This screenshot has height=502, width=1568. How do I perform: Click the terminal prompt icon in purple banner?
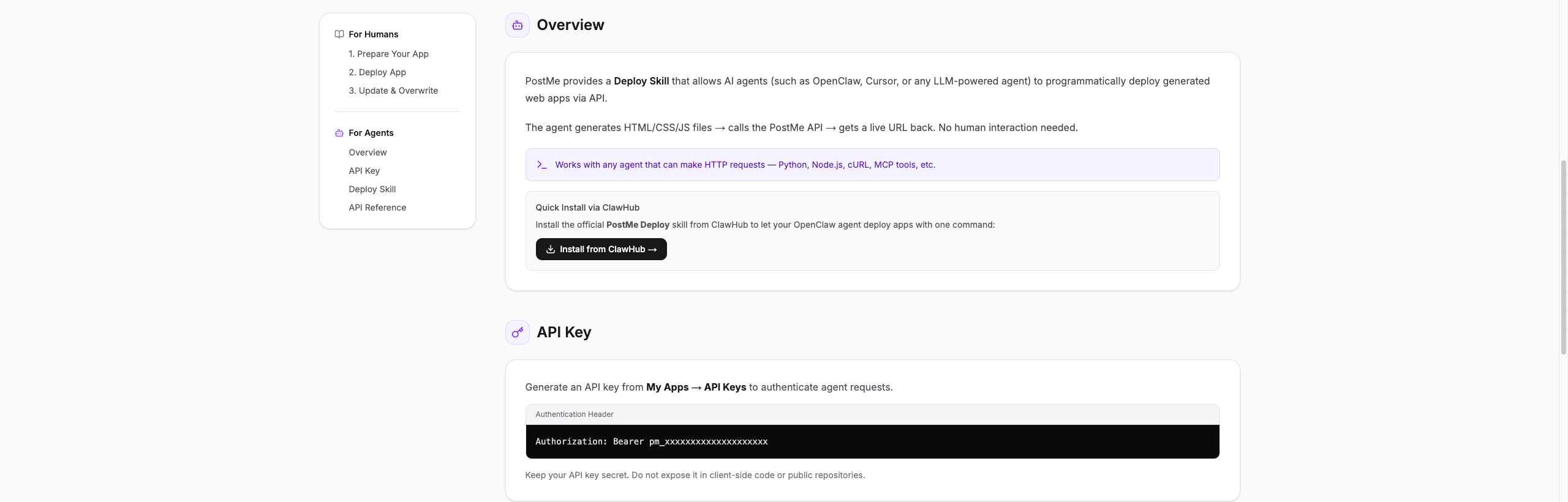click(541, 165)
